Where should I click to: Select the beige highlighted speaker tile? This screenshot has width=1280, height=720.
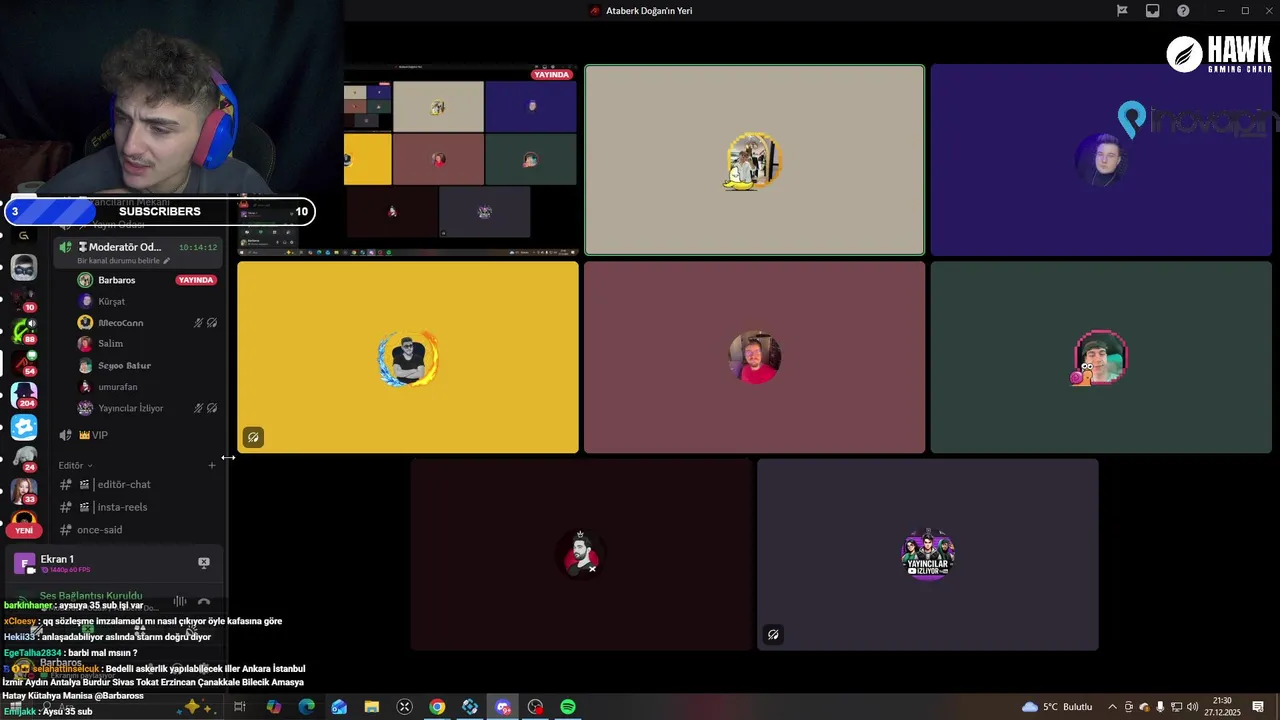[754, 160]
